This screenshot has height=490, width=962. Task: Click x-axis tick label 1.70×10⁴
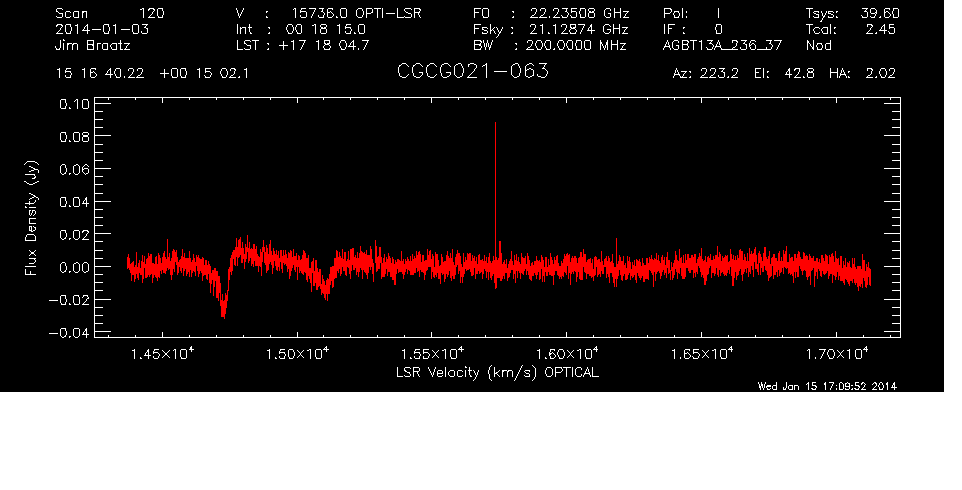pyautogui.click(x=837, y=354)
